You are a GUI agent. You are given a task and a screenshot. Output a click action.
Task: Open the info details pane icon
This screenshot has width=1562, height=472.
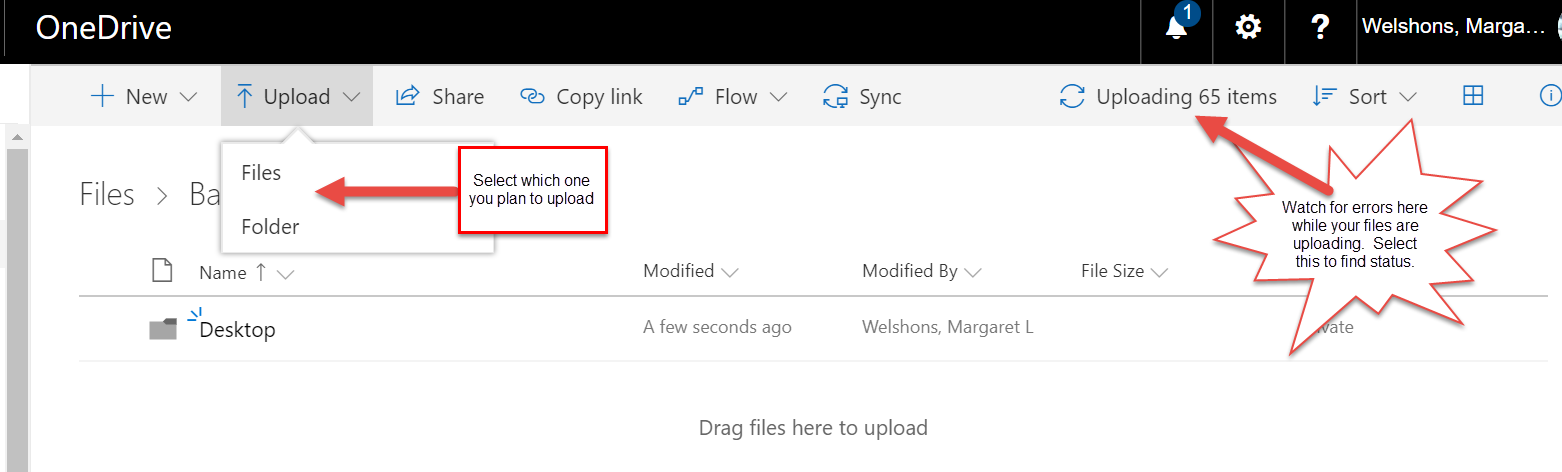pos(1549,96)
